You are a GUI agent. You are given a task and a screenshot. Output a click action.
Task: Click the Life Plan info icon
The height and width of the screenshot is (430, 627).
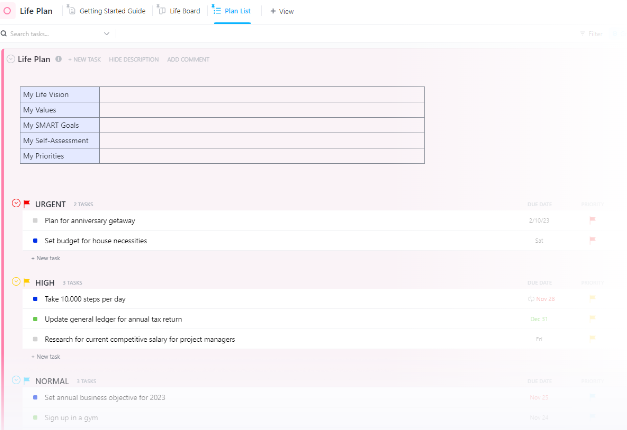58,59
